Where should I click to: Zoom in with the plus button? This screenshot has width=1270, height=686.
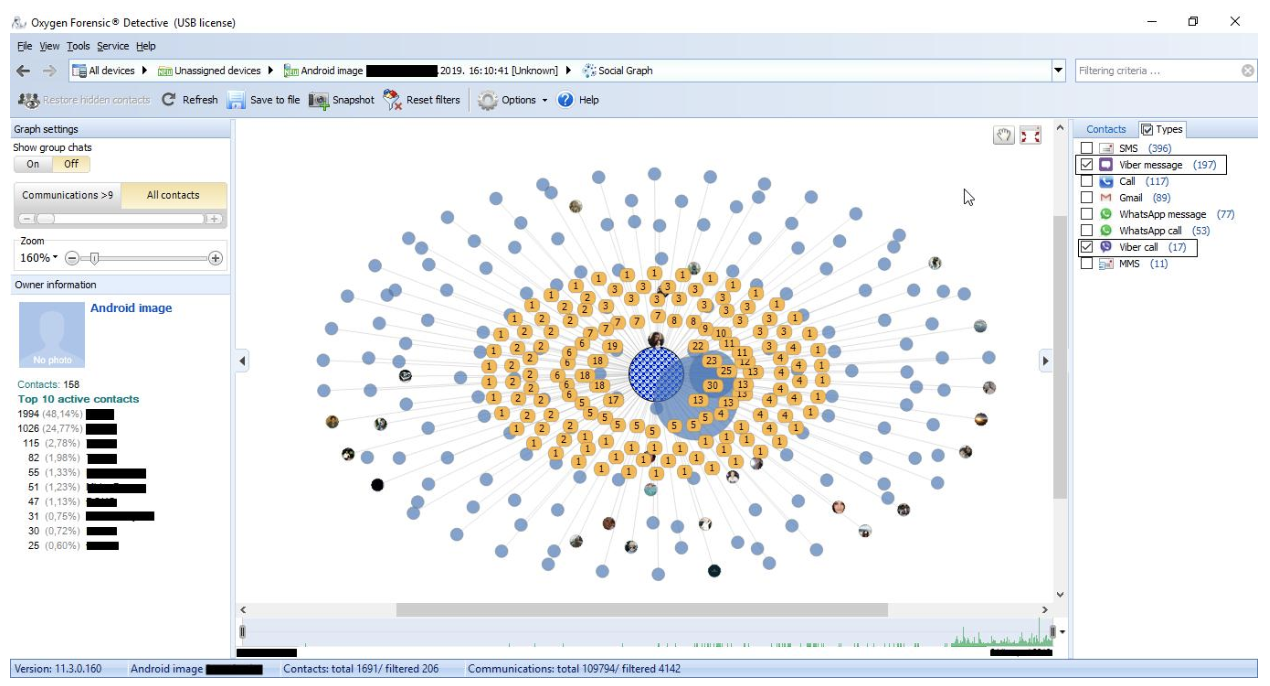(215, 258)
